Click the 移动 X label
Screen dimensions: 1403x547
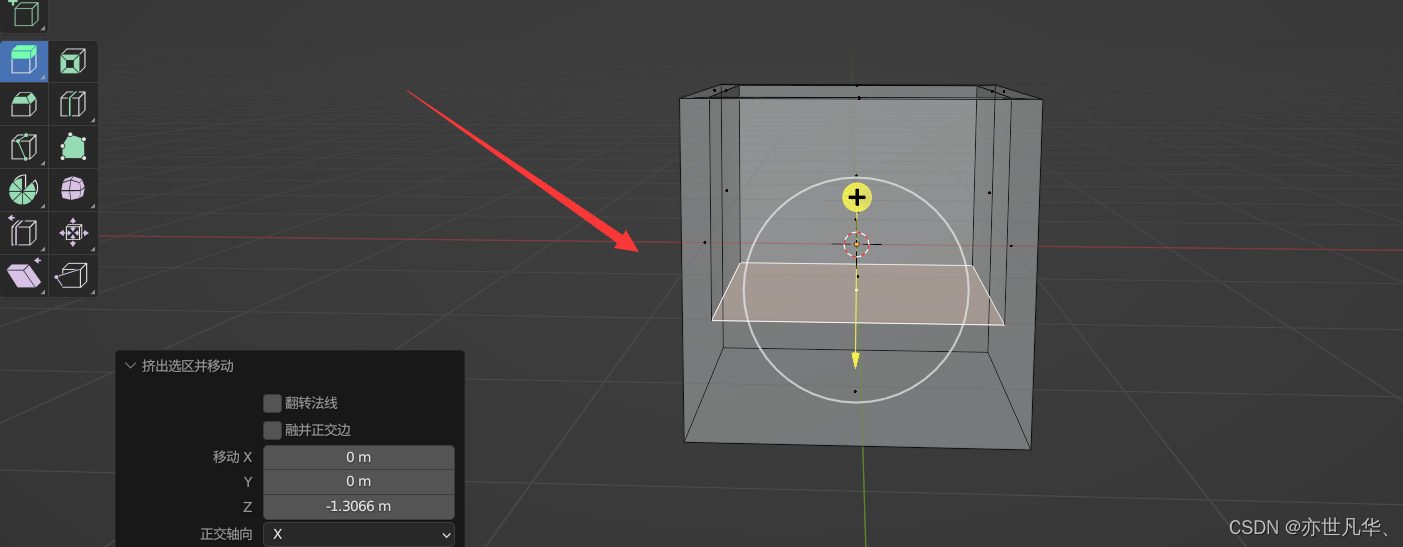(x=233, y=457)
